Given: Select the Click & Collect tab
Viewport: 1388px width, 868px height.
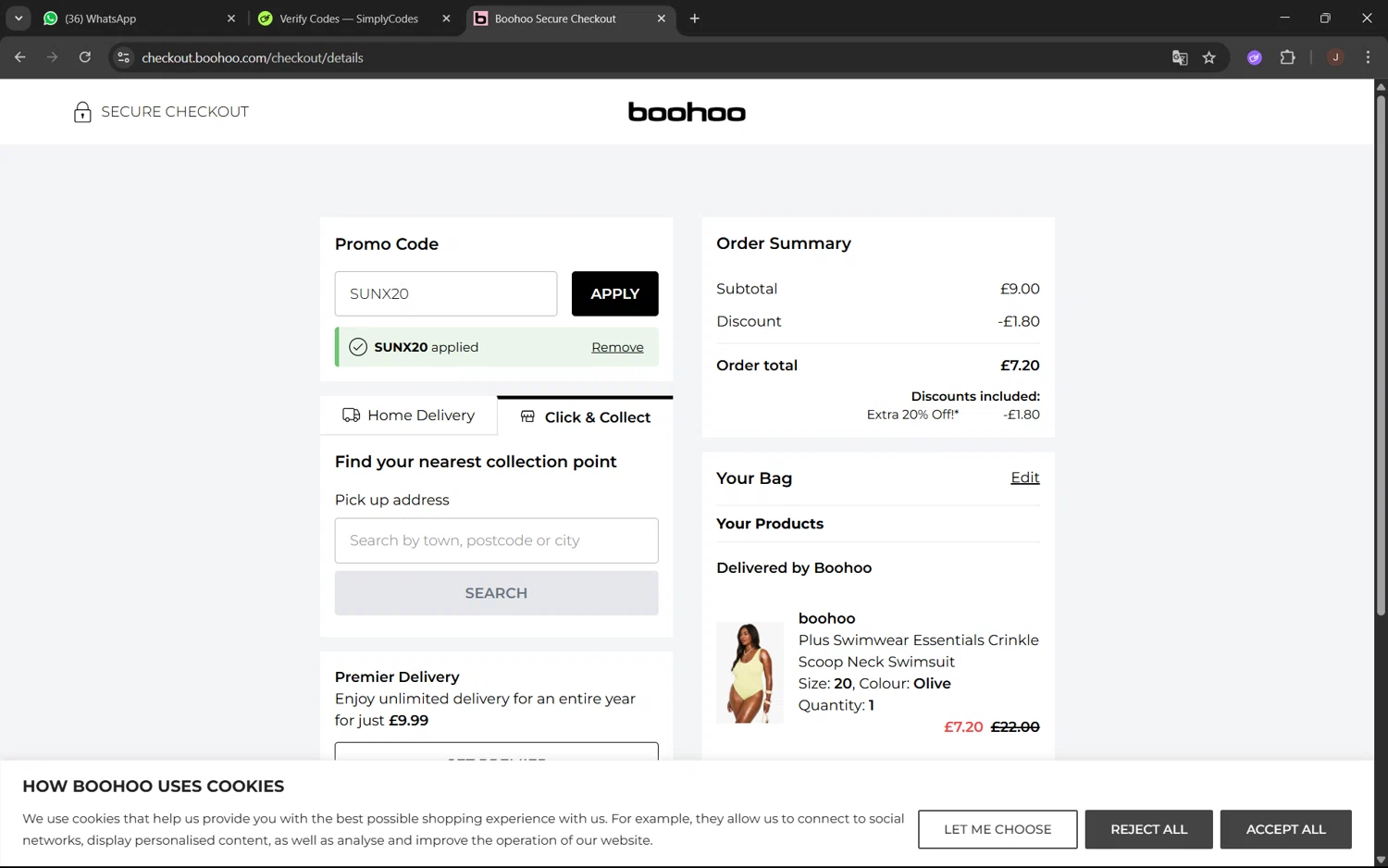Looking at the screenshot, I should 585,416.
